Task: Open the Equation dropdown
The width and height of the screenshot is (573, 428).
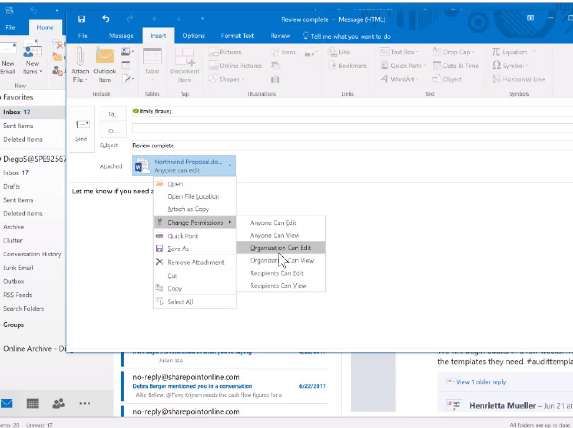Action: tap(513, 52)
